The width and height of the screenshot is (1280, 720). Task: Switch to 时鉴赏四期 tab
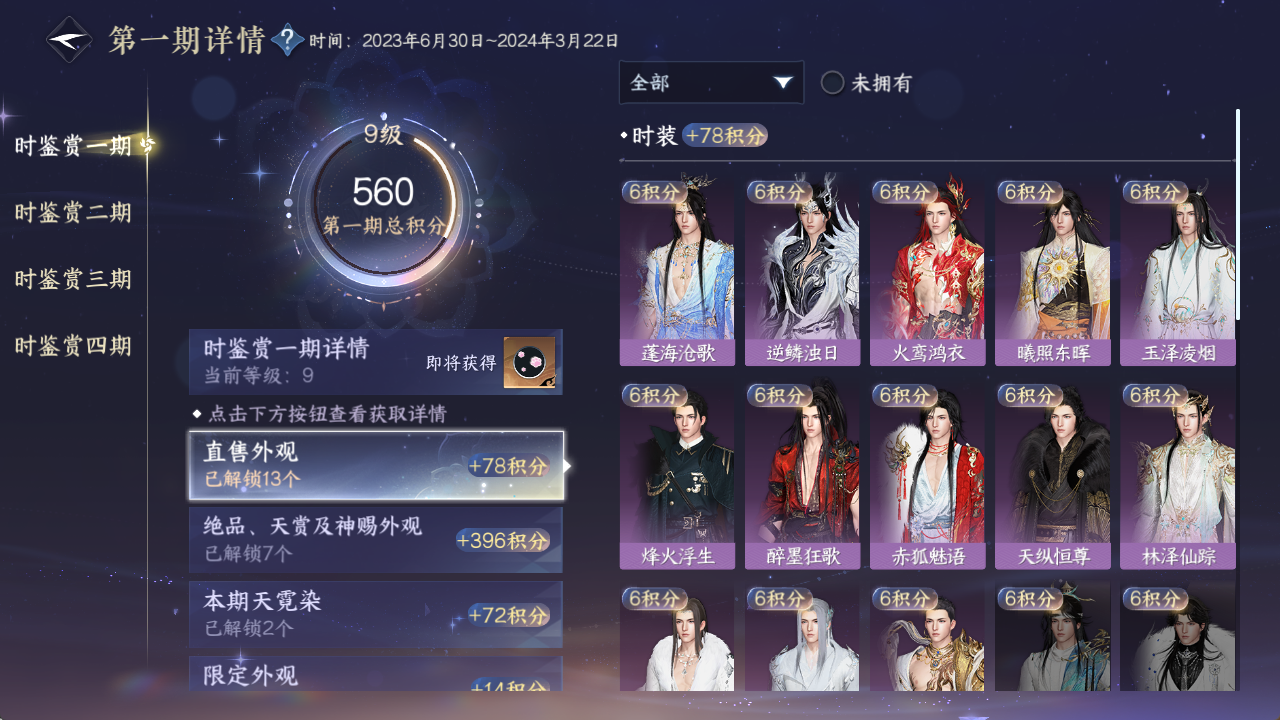coord(73,347)
